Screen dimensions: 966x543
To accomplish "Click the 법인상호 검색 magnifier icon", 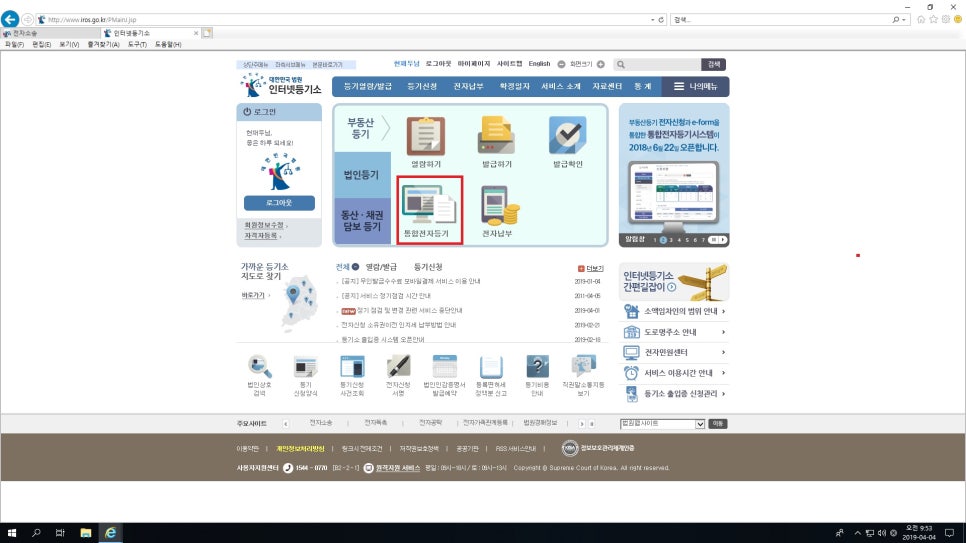I will coord(259,366).
